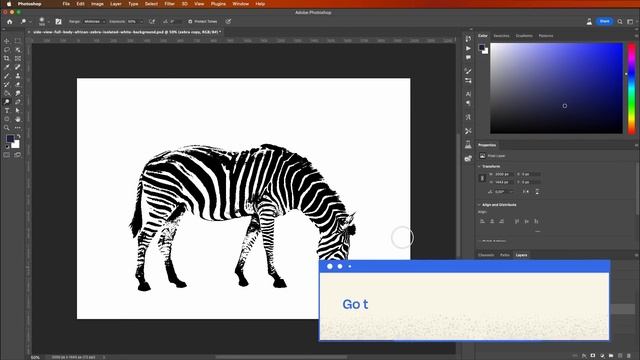Select the Crop tool
The image size is (640, 360).
pyautogui.click(x=7, y=58)
